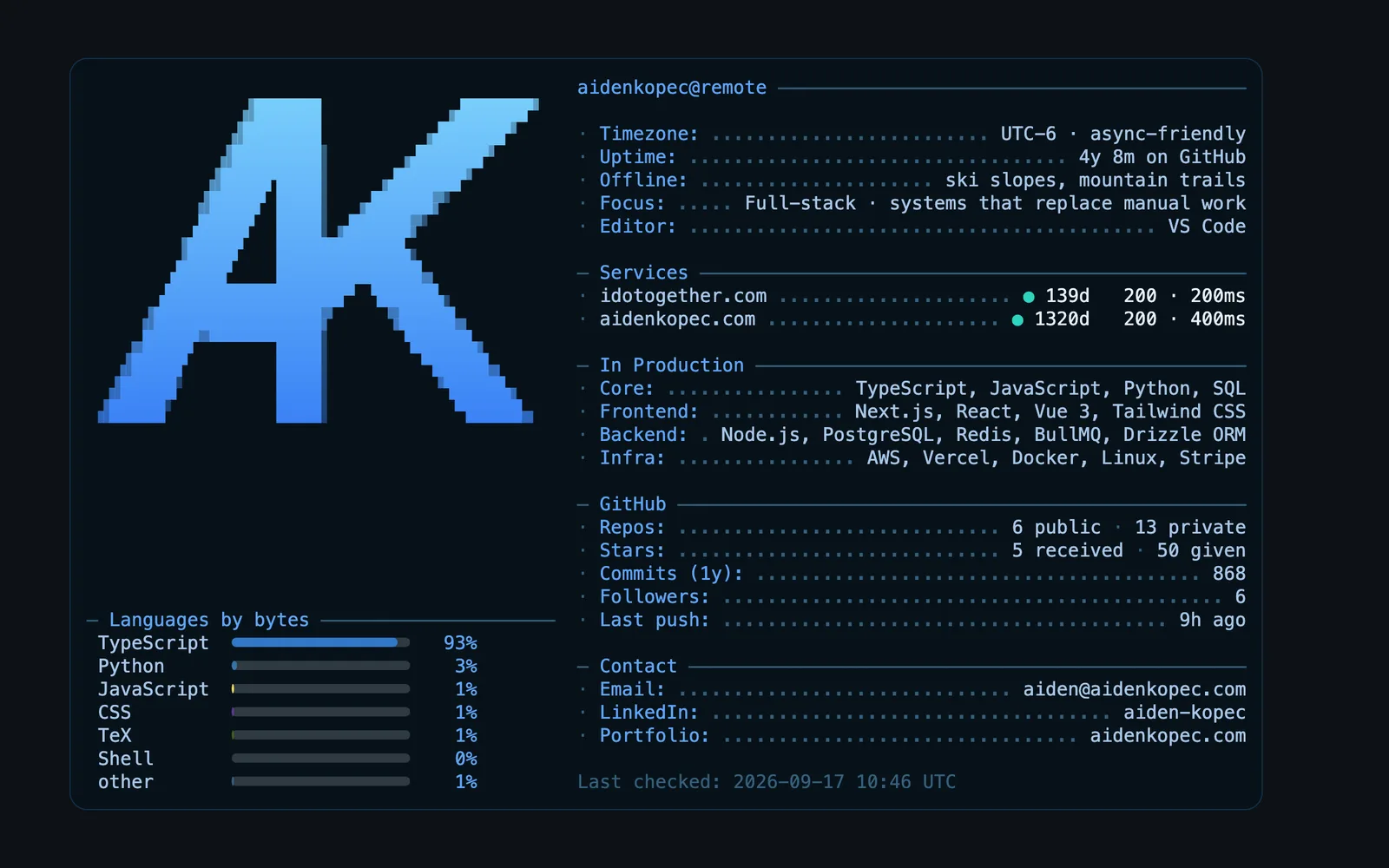Click the 1320d uptime value
This screenshot has height=868, width=1389.
1062,319
